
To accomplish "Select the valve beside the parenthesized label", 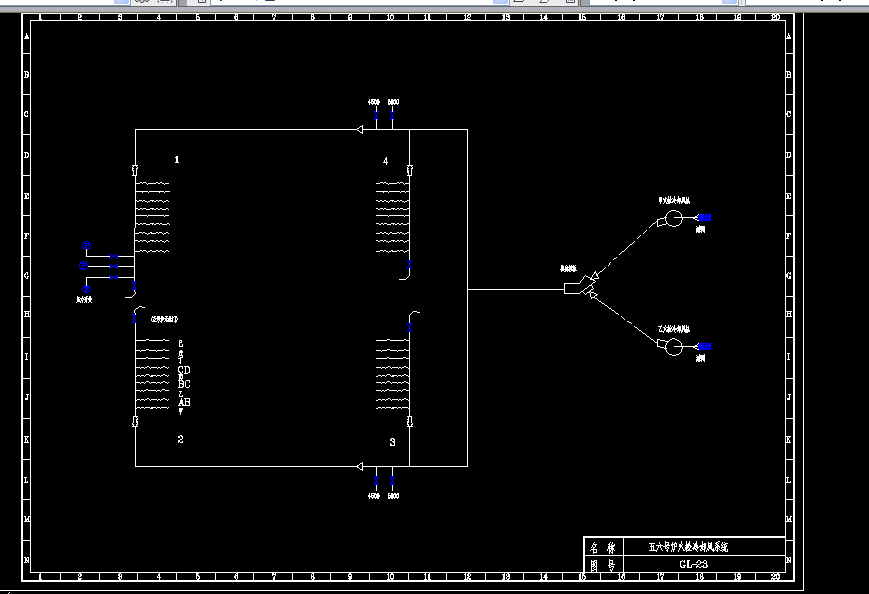I will point(134,319).
